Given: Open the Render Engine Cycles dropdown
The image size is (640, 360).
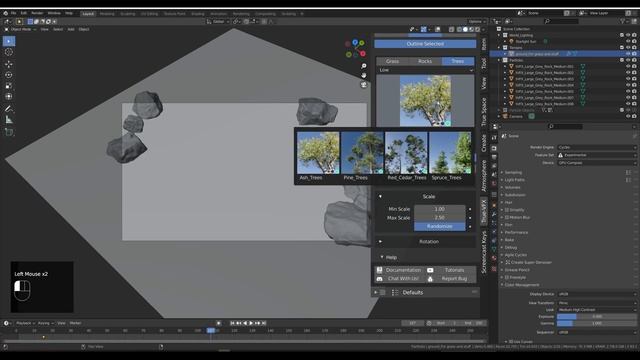Looking at the screenshot, I should [x=597, y=147].
